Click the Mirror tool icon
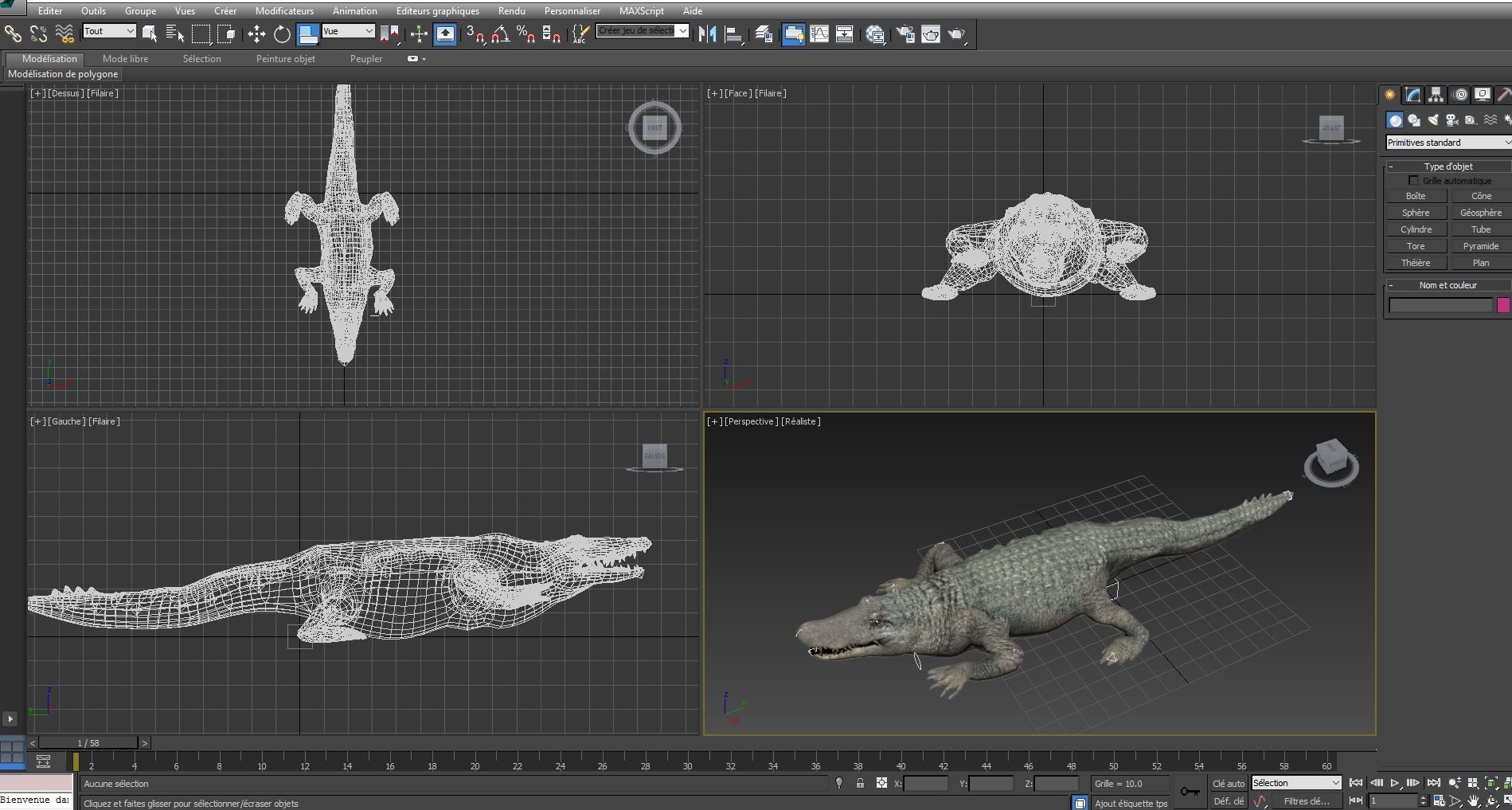Viewport: 1512px width, 810px height. click(x=707, y=33)
